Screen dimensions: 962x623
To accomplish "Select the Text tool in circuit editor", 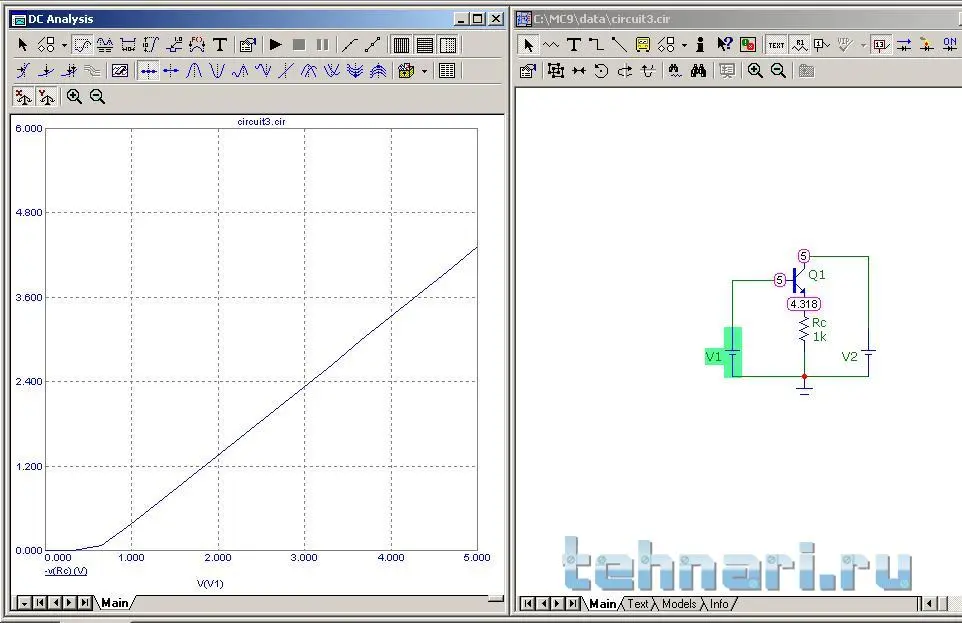I will 574,45.
